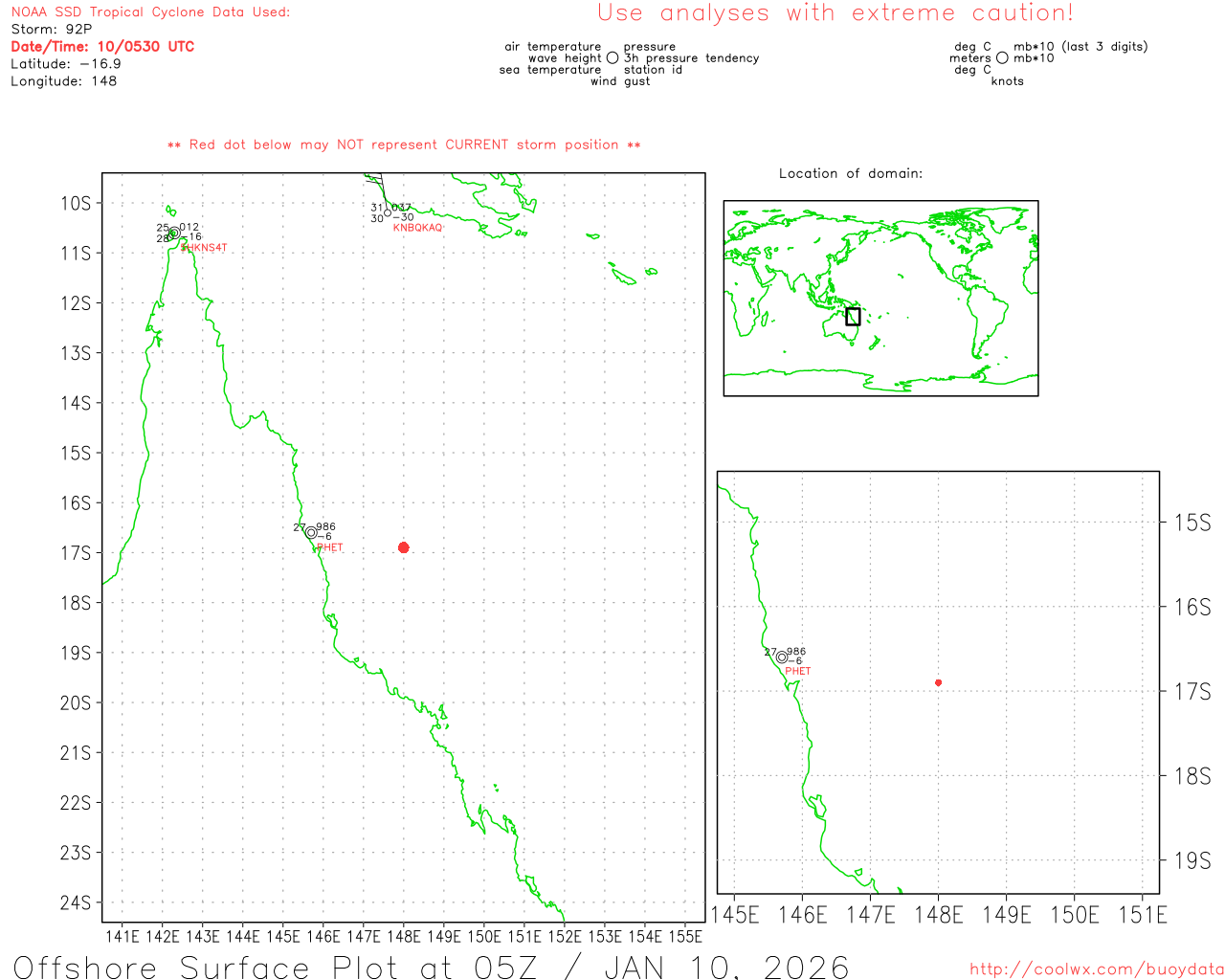Click the 17S latitude label beside main map
Viewport: 1225px width, 980px height.
click(x=77, y=553)
